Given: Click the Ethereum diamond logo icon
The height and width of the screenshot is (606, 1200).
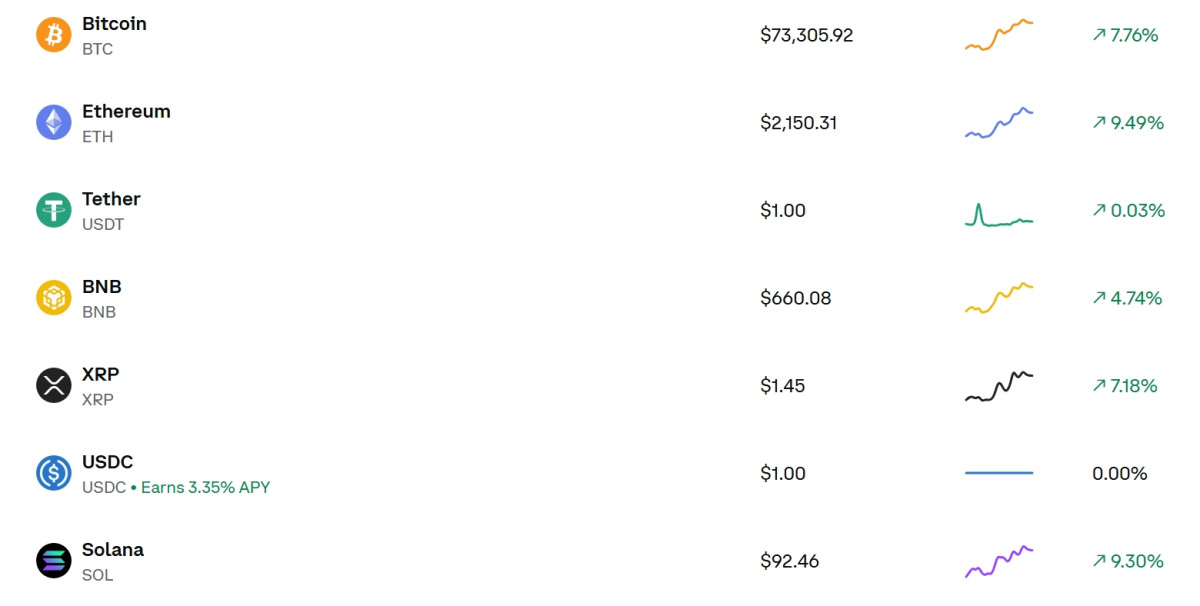Looking at the screenshot, I should pos(54,123).
